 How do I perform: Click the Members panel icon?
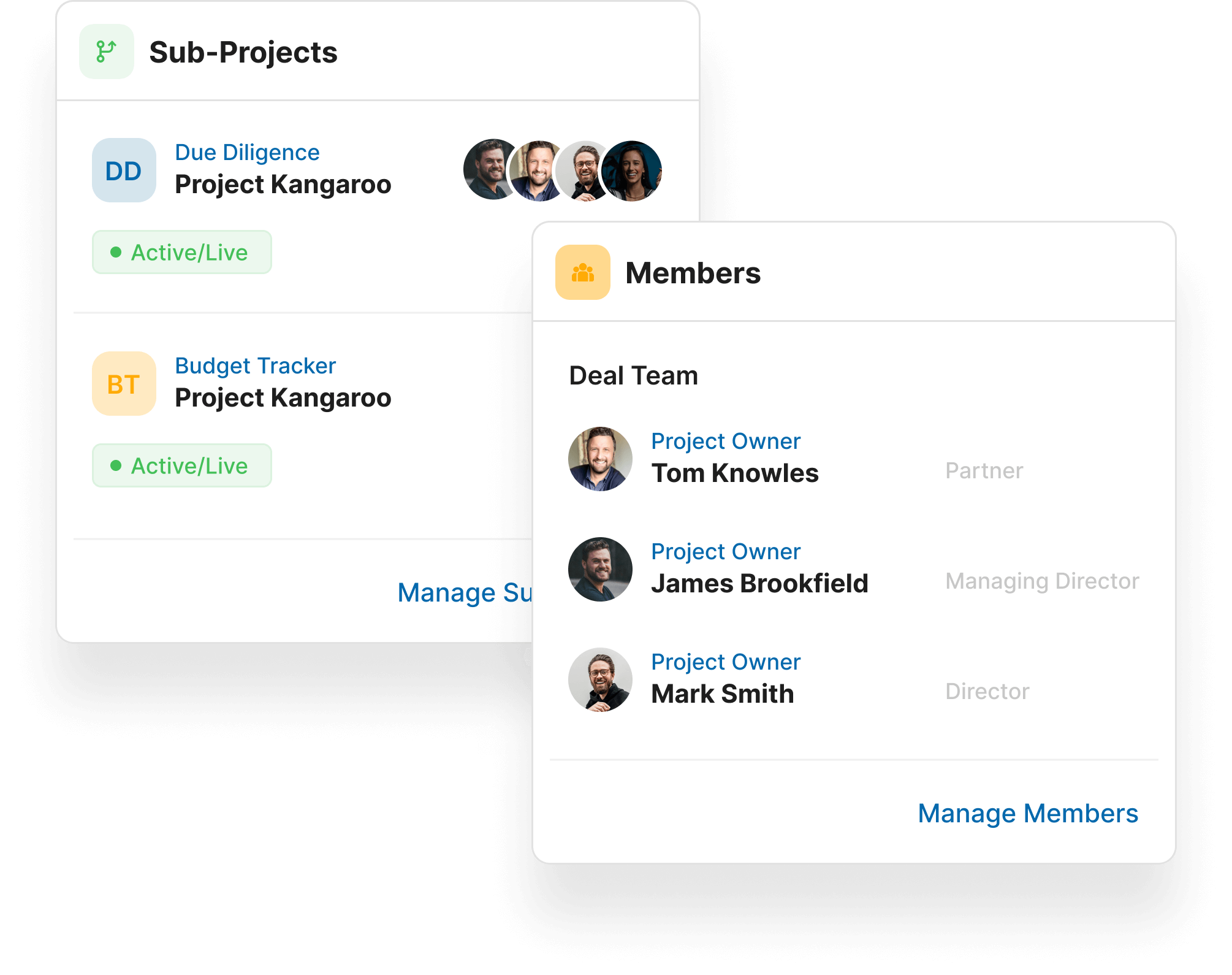pyautogui.click(x=584, y=271)
